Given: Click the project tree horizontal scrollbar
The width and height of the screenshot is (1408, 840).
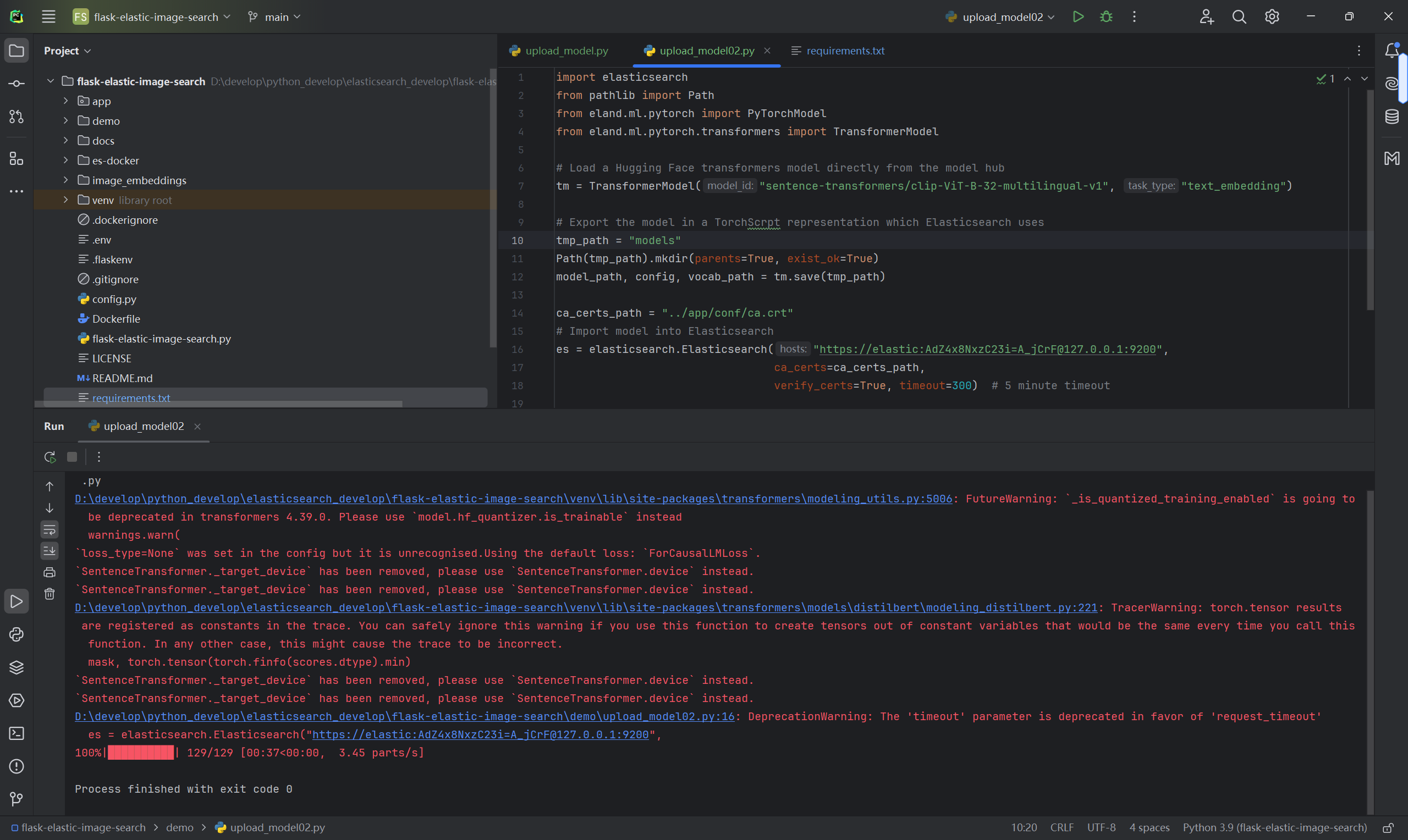Looking at the screenshot, I should [x=218, y=404].
